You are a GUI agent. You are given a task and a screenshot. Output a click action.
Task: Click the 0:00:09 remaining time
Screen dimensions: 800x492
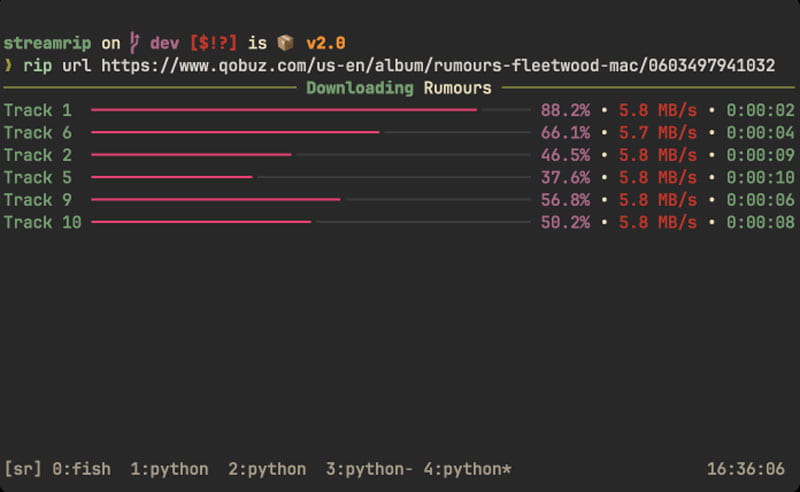click(x=761, y=155)
